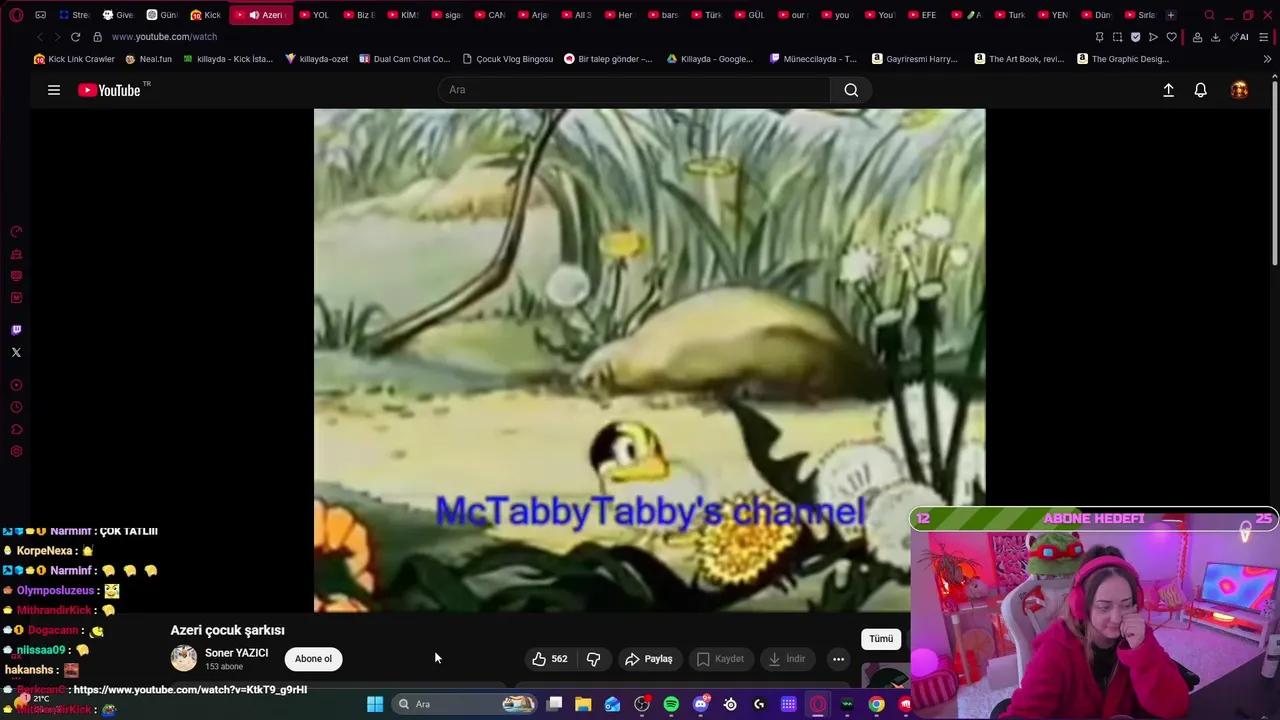Open the GX Cleaner sidebar icon
The height and width of the screenshot is (720, 1280).
pos(16,254)
